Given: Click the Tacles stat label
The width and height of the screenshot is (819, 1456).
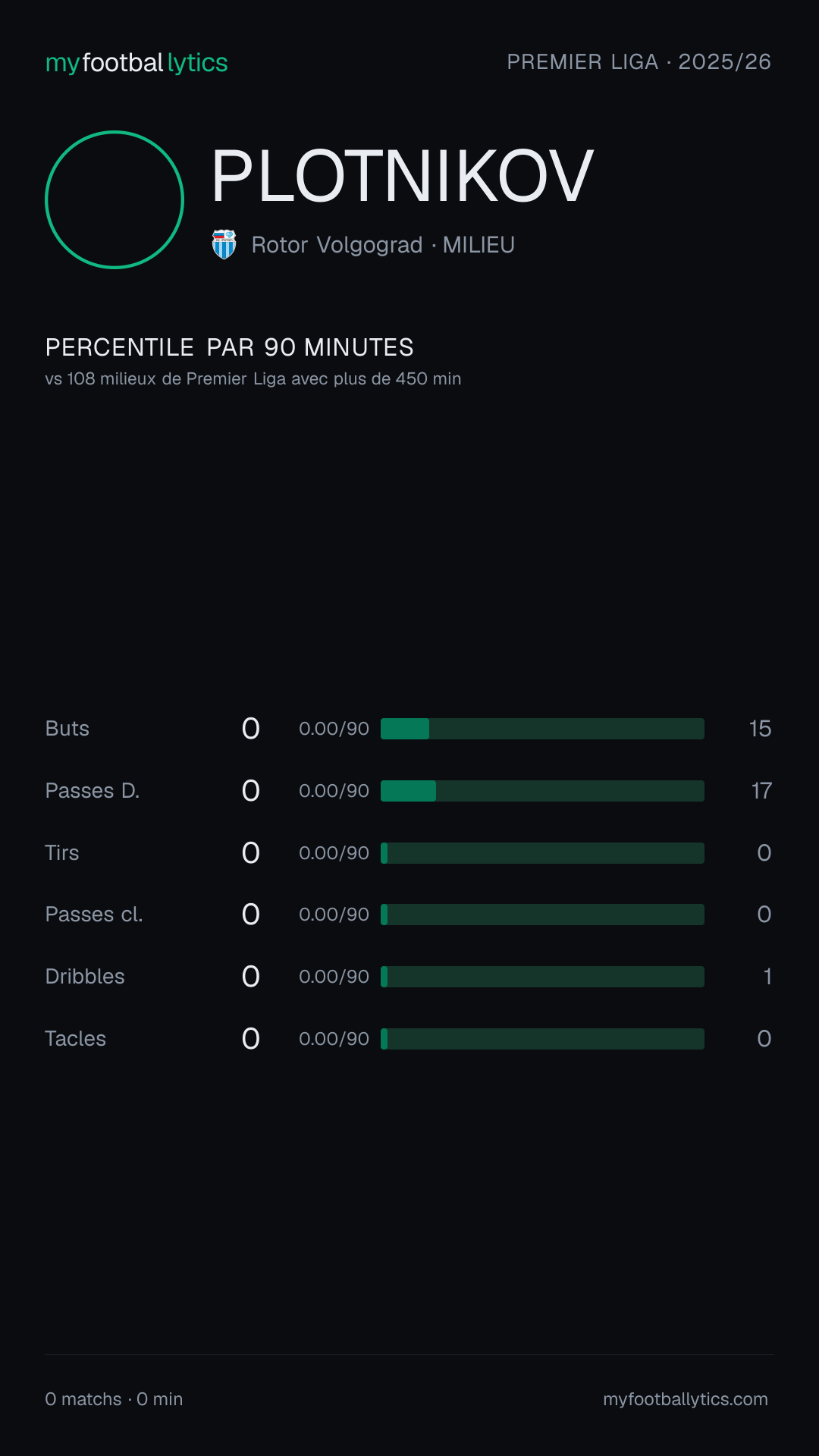Looking at the screenshot, I should tap(76, 1039).
